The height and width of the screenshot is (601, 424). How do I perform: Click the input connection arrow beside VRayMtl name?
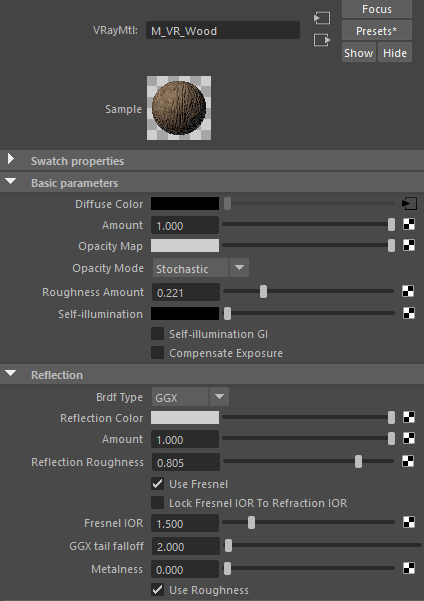click(322, 18)
